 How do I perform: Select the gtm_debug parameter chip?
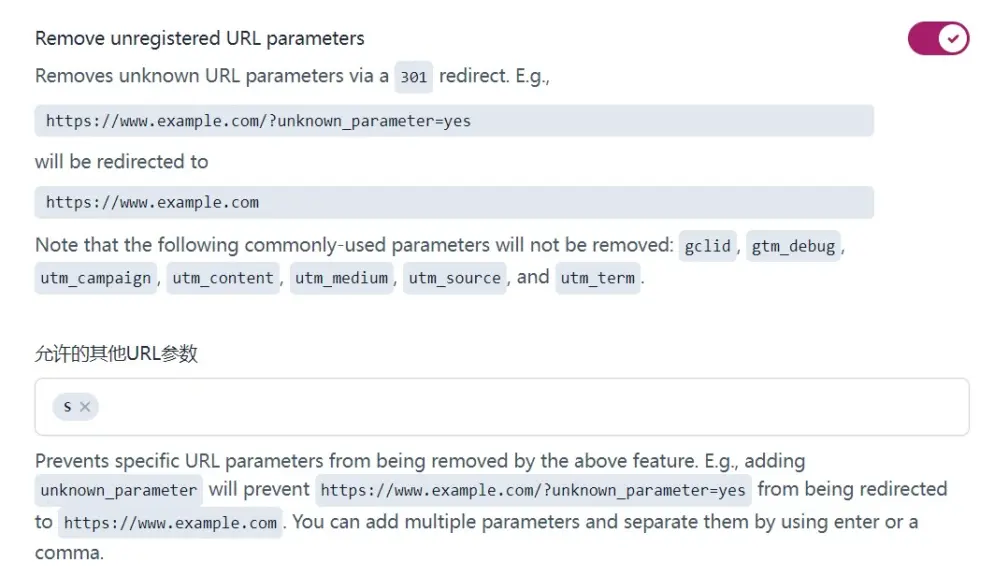point(793,245)
